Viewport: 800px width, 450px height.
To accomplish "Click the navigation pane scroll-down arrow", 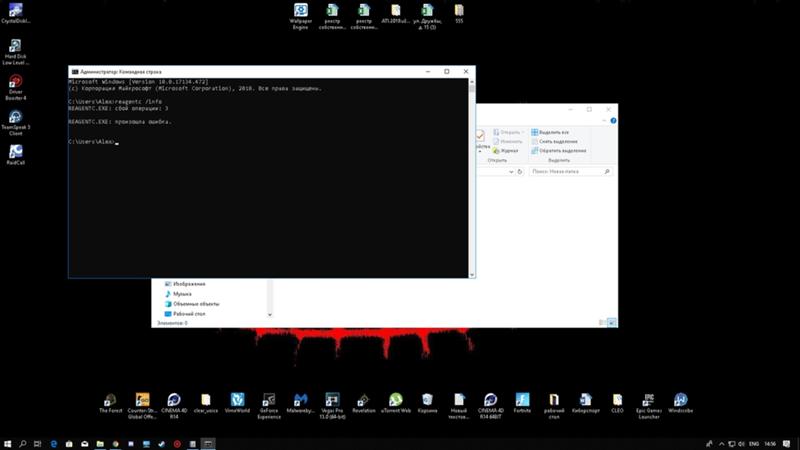I will (x=270, y=314).
